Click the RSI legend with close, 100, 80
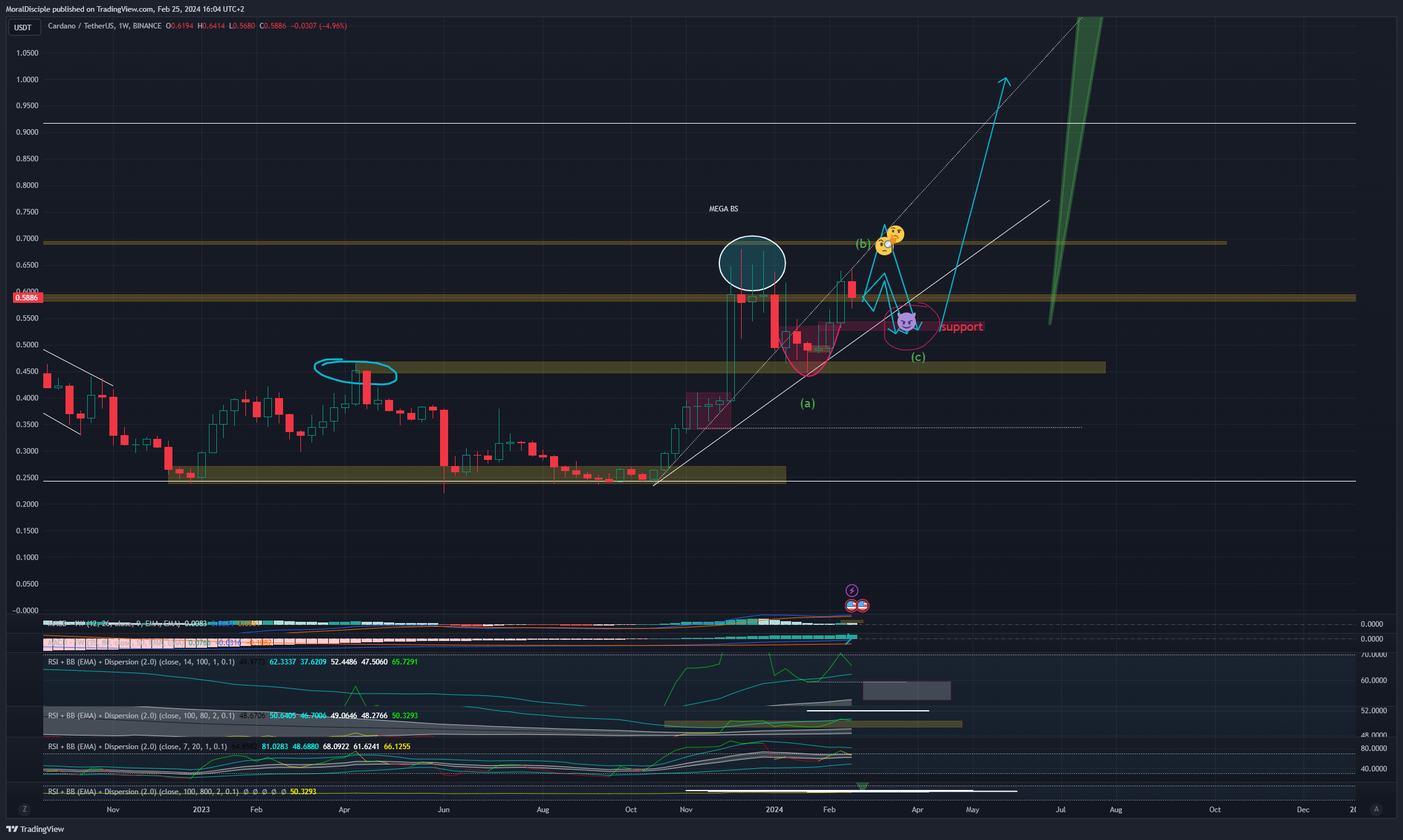Screen dimensions: 1403x840 pyautogui.click(x=142, y=716)
